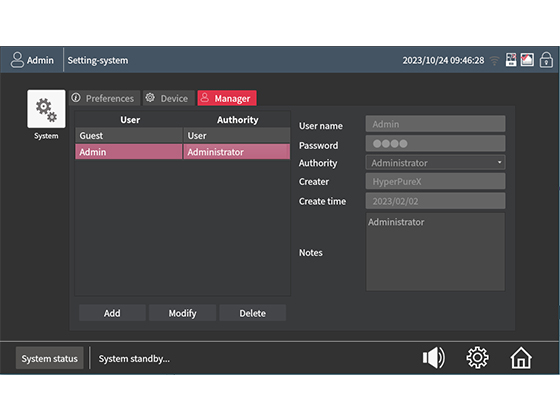560x420 pixels.
Task: Switch to the Preferences tab
Action: 104,98
